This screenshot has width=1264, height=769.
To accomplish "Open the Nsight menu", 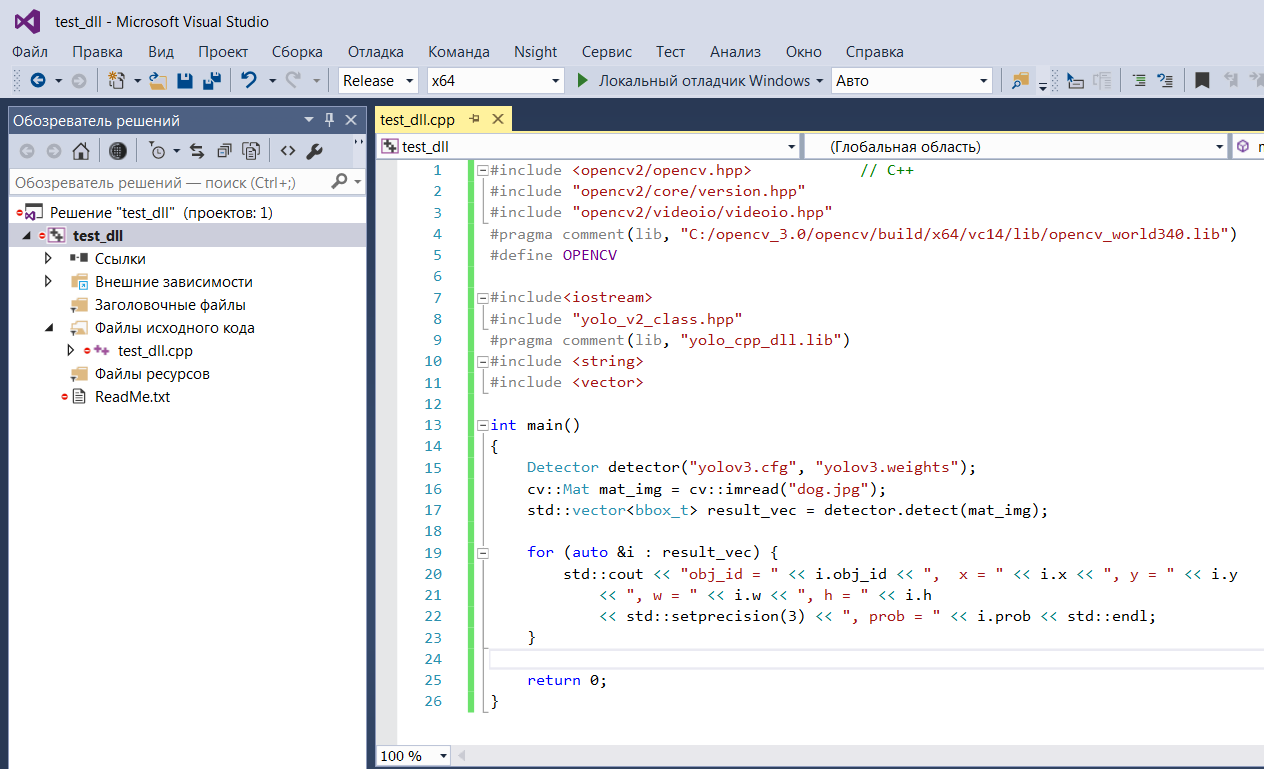I will pos(536,52).
